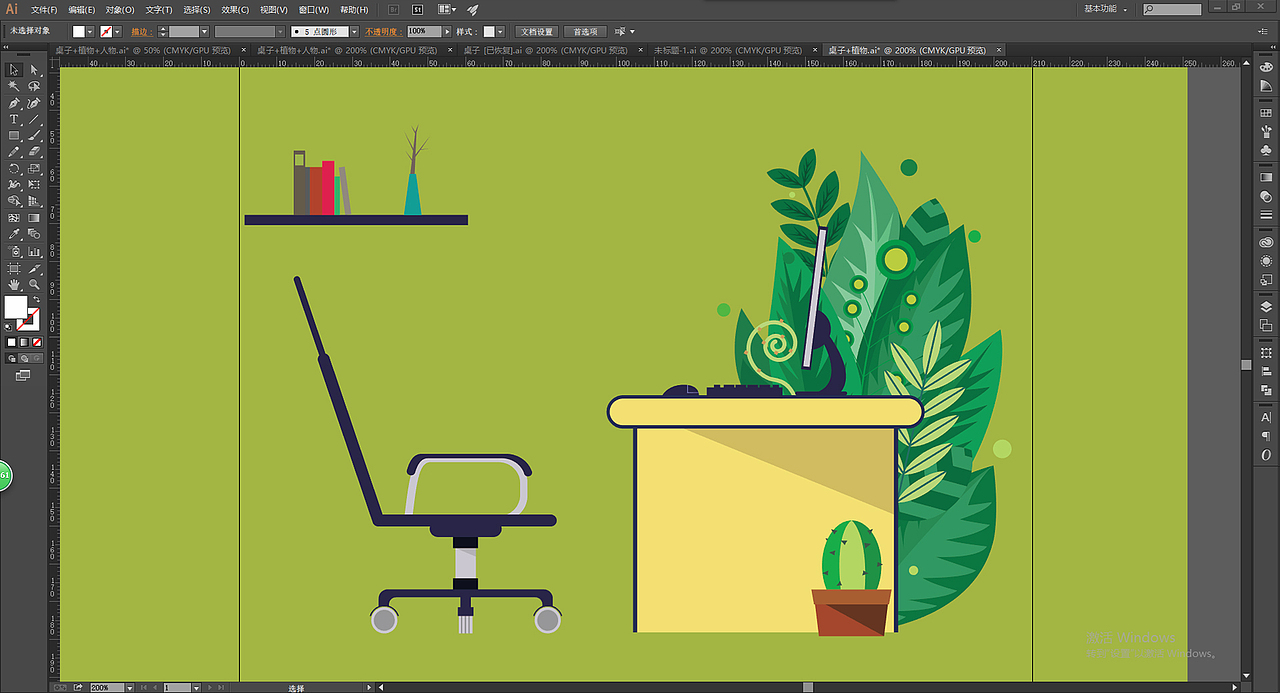Open the 窗口(W) menu
The width and height of the screenshot is (1280, 693).
coord(314,9)
